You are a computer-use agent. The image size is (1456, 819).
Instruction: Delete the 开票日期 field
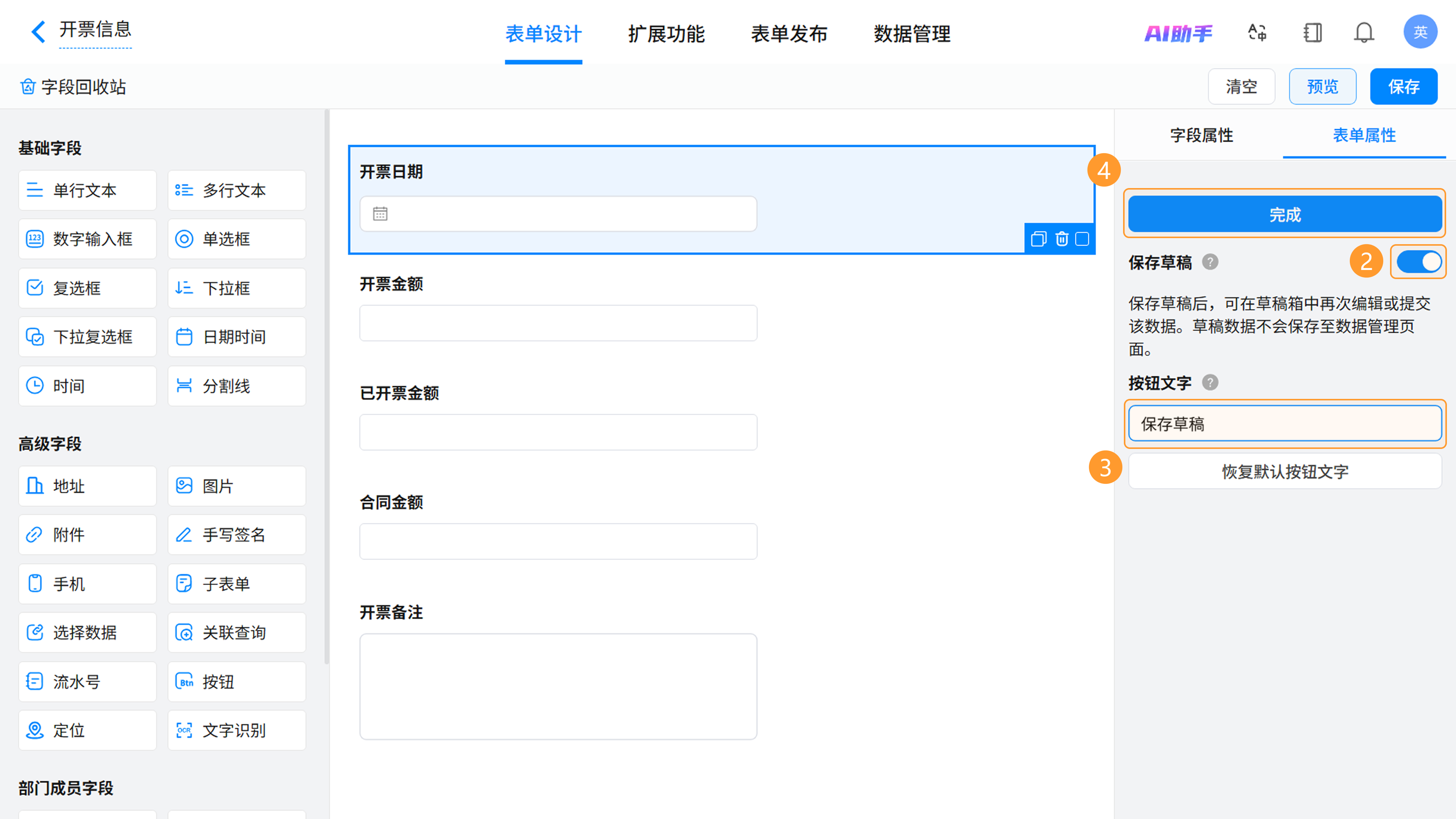tap(1062, 239)
